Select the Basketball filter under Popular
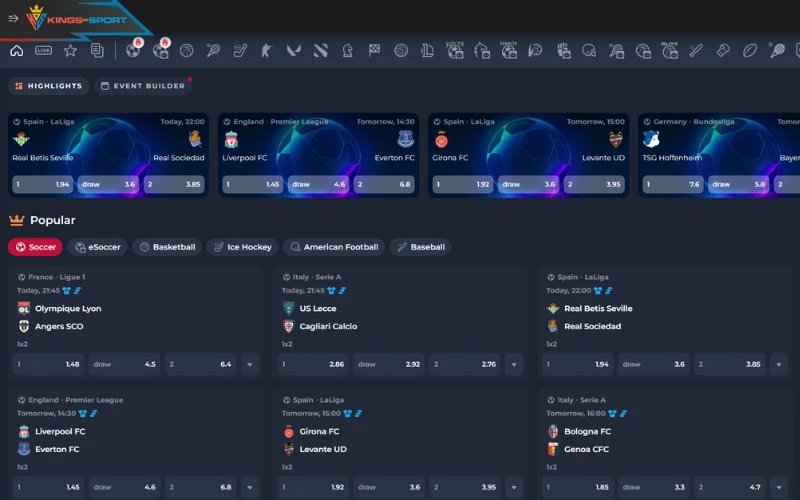The image size is (800, 500). pos(167,247)
